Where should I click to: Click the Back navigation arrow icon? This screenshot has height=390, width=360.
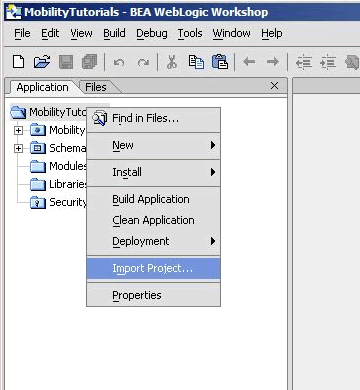(x=249, y=62)
